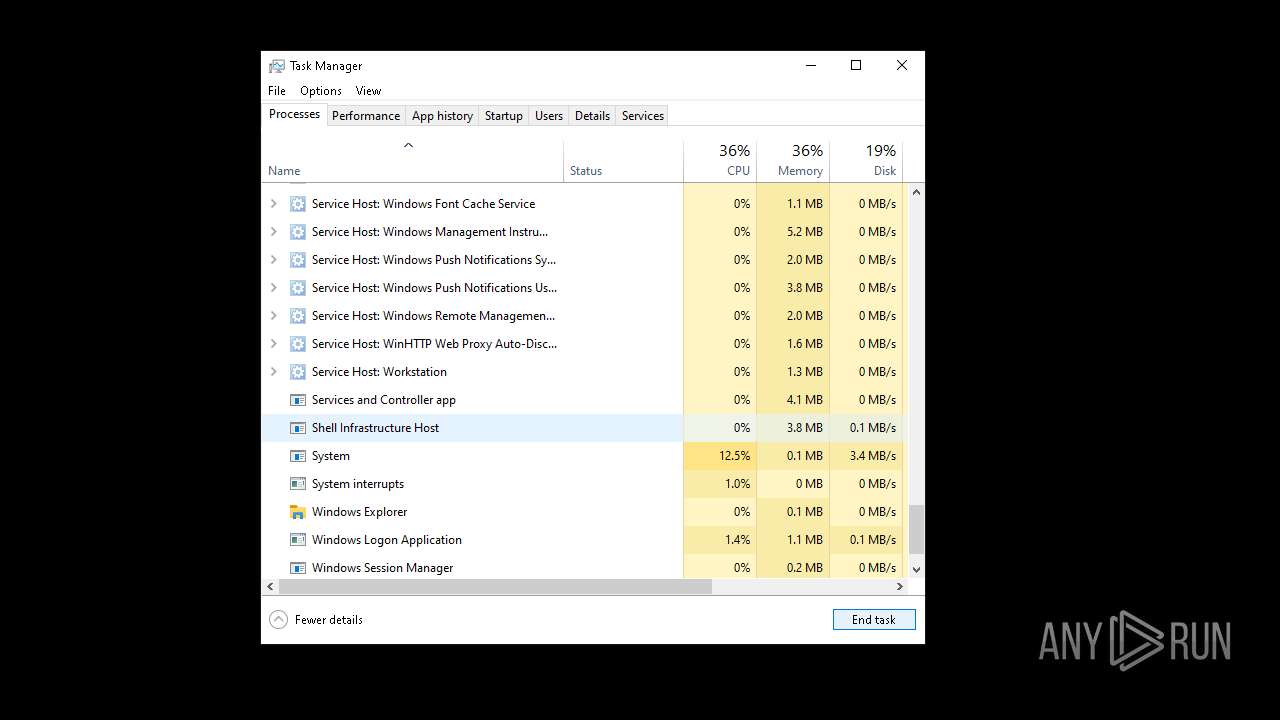The height and width of the screenshot is (720, 1280).
Task: Select the System process name
Action: [x=331, y=456]
